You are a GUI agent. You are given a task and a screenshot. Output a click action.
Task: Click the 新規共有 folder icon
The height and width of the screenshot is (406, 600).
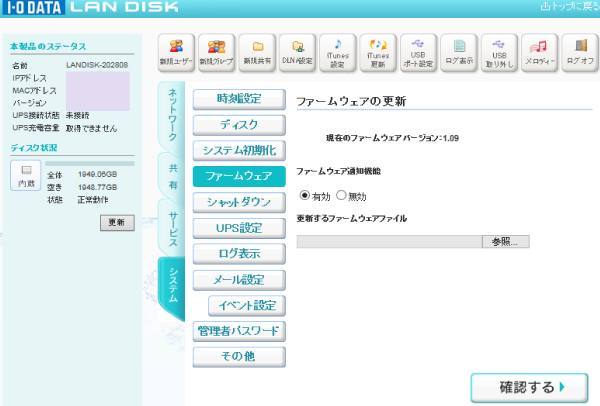click(x=257, y=50)
